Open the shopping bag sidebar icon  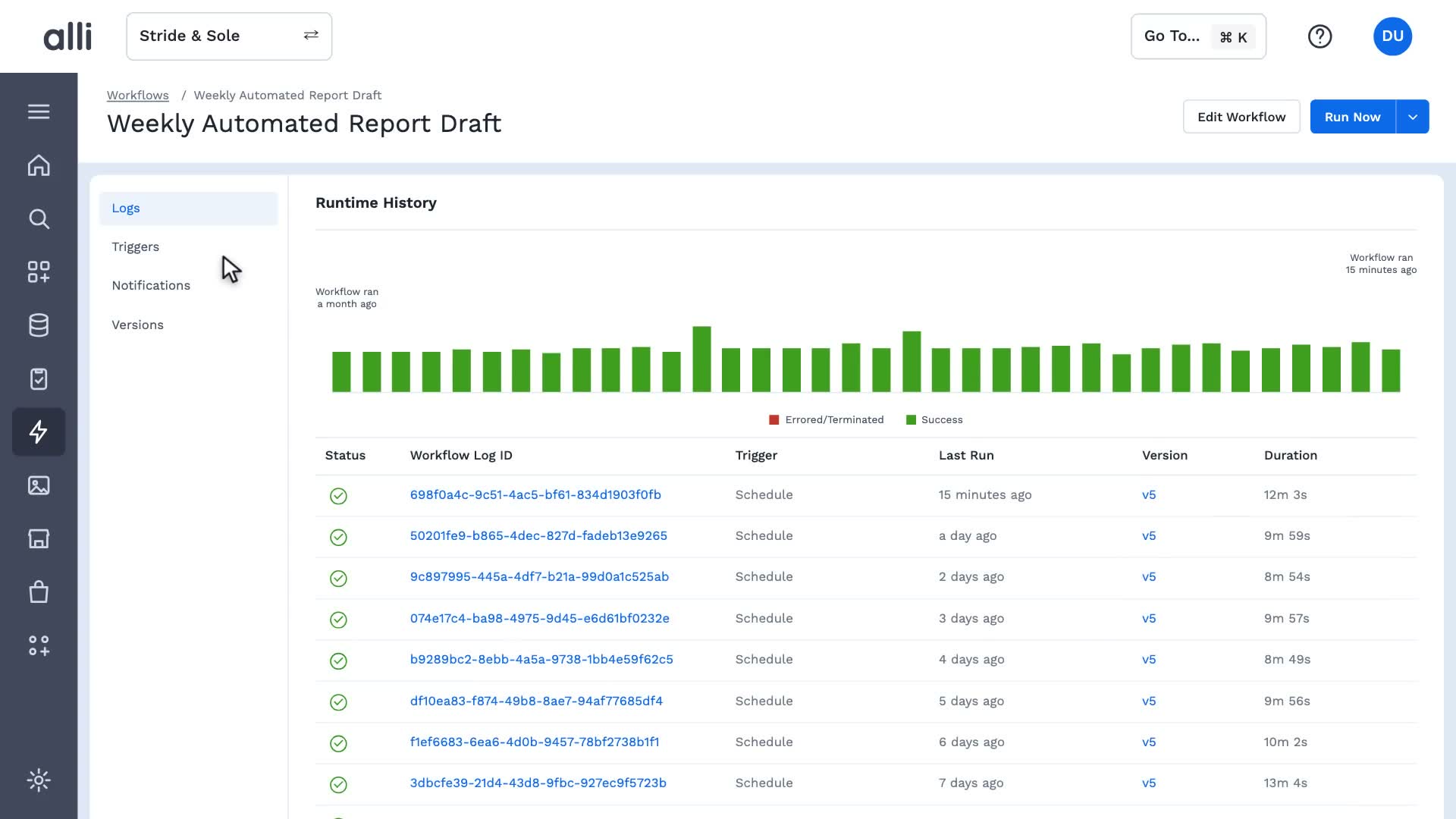(x=39, y=591)
